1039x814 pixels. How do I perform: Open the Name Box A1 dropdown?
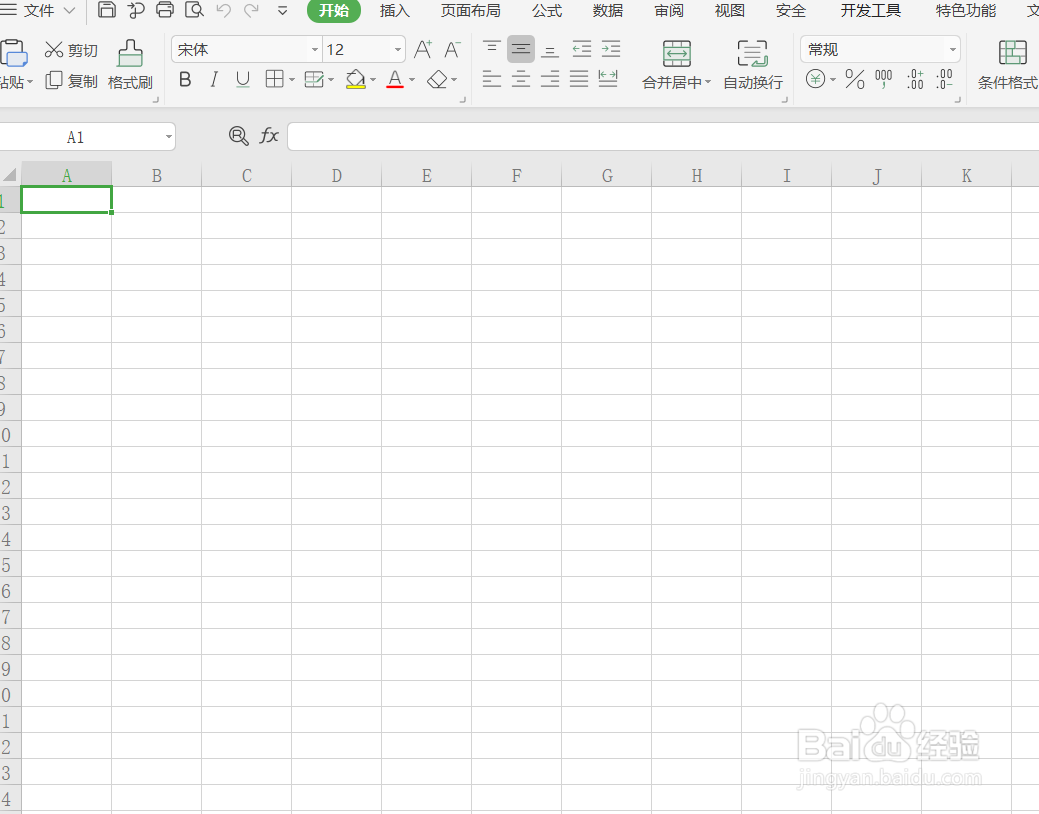[169, 137]
